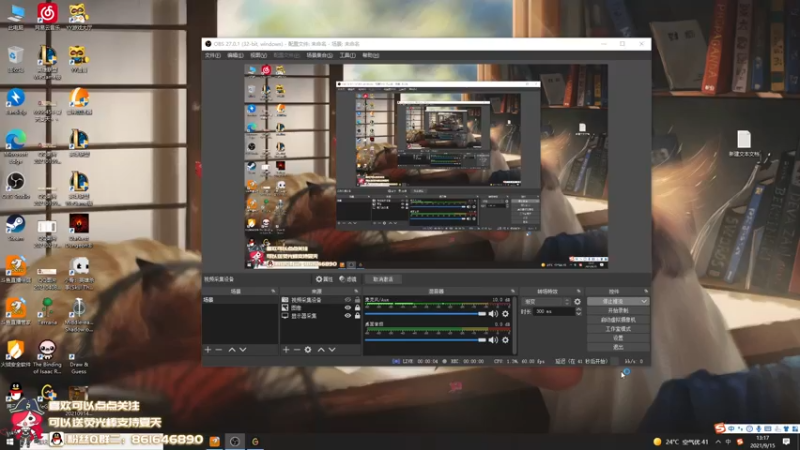Open Edit menu in OBS
The width and height of the screenshot is (800, 450).
click(235, 55)
